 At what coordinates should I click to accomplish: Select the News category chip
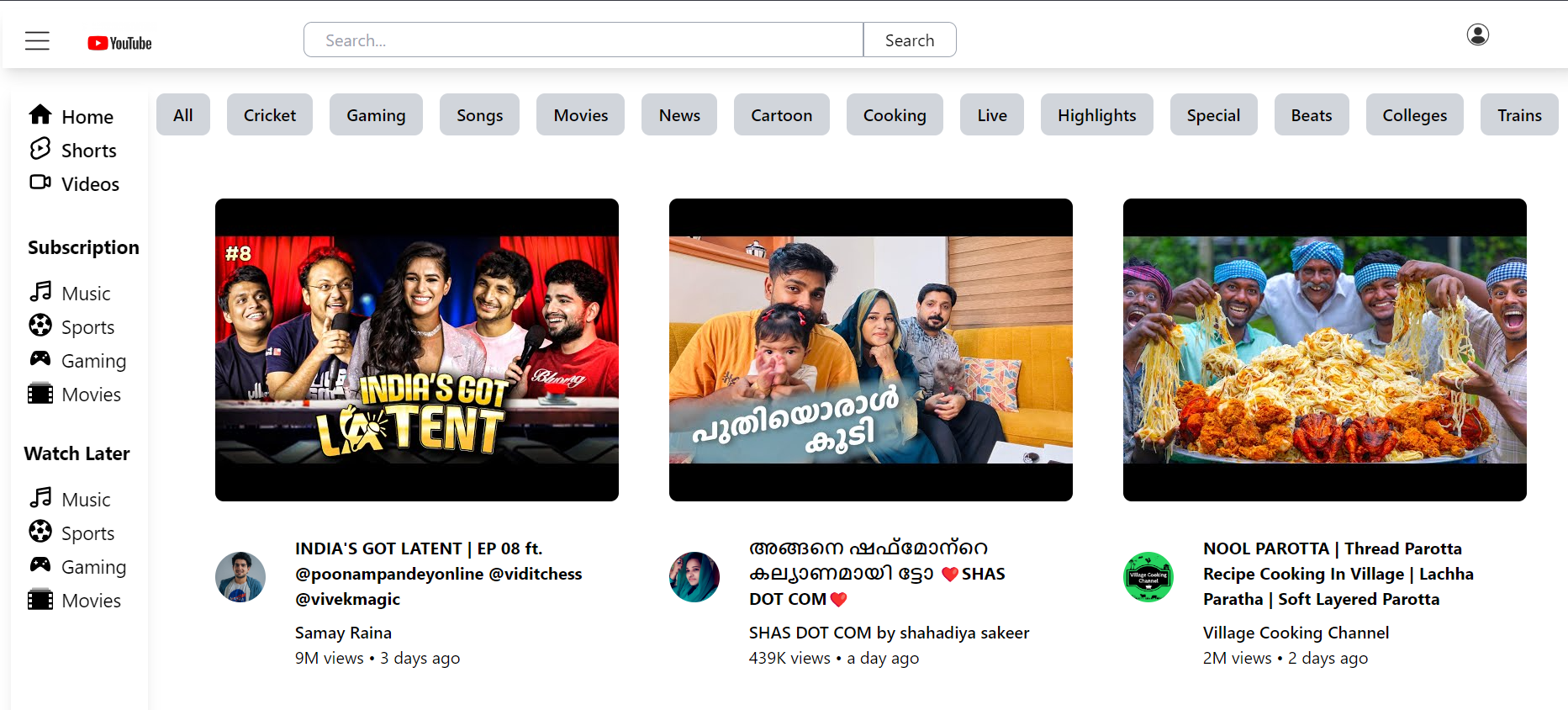pos(679,114)
